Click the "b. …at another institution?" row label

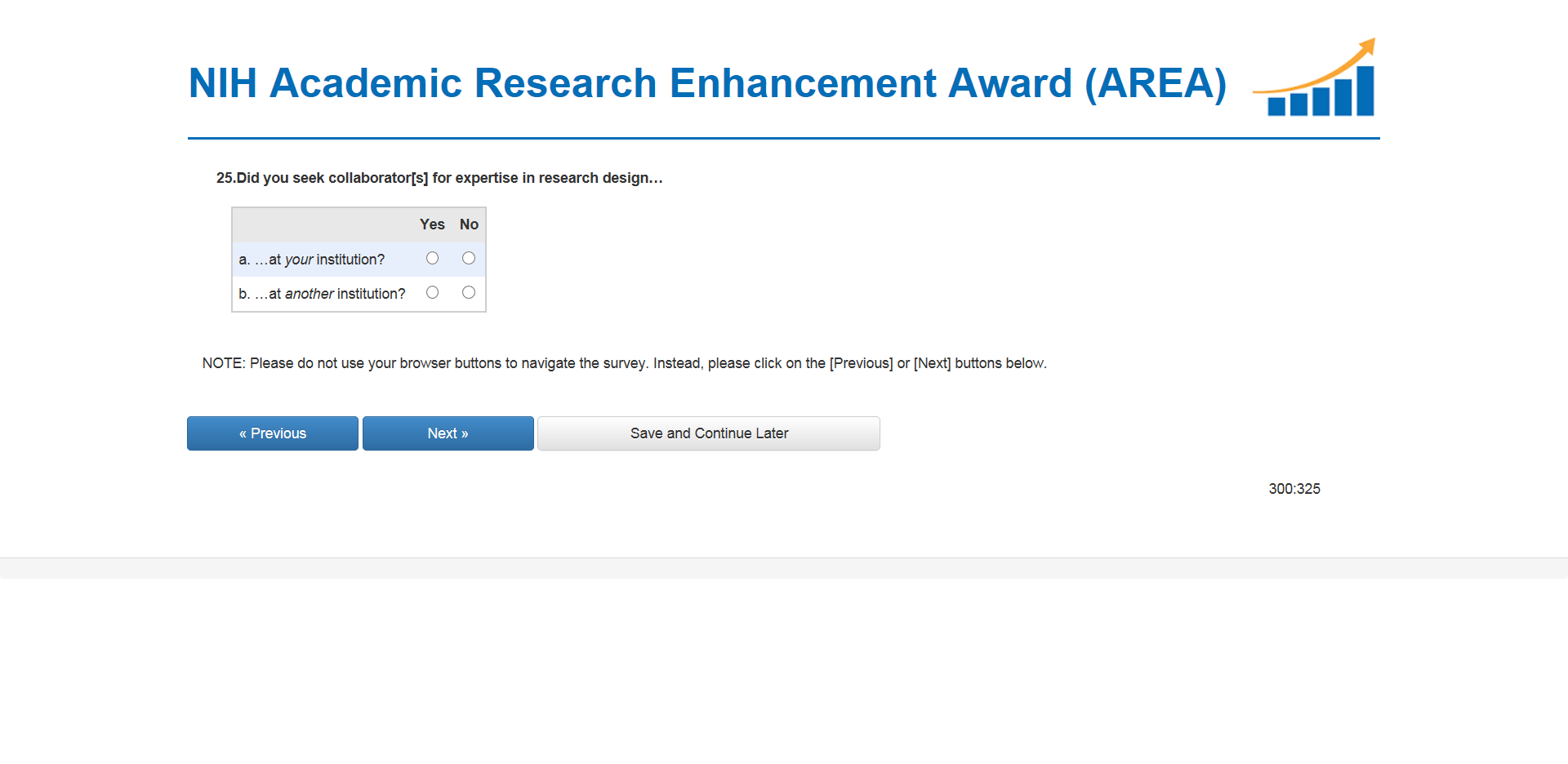(x=322, y=294)
